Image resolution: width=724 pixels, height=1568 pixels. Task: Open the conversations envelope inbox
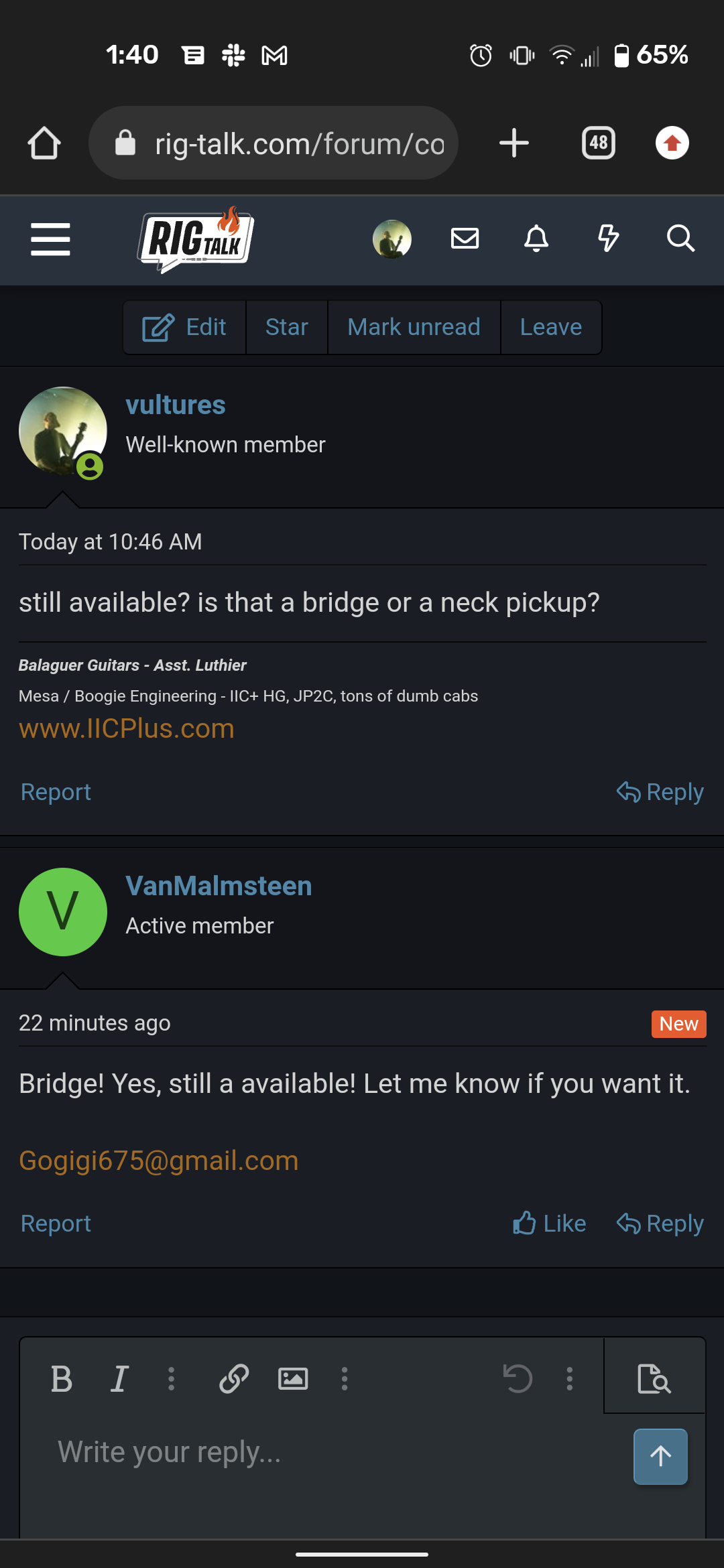pos(465,239)
